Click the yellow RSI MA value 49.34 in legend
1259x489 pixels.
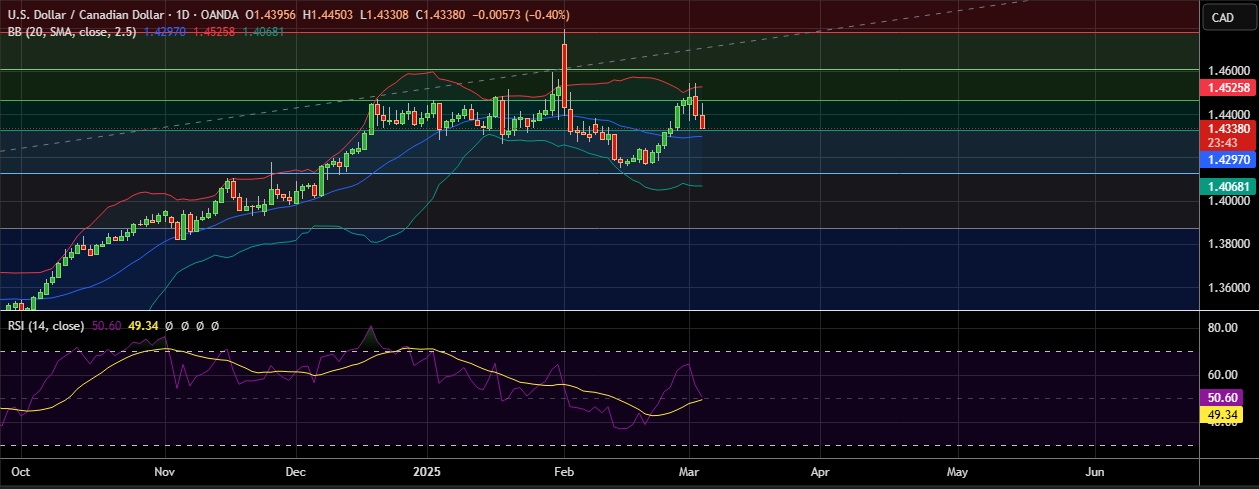point(144,326)
